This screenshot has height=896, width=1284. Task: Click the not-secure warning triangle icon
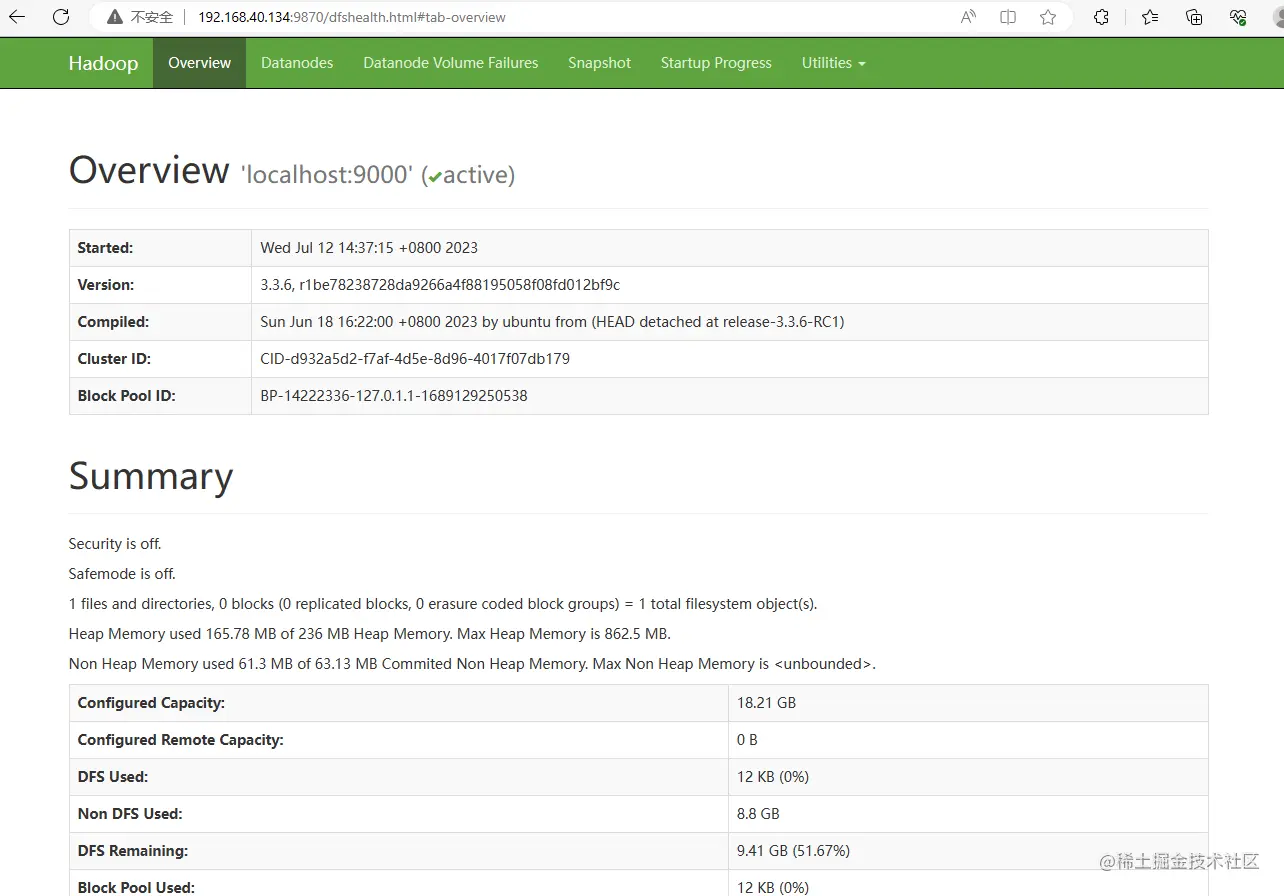click(116, 17)
